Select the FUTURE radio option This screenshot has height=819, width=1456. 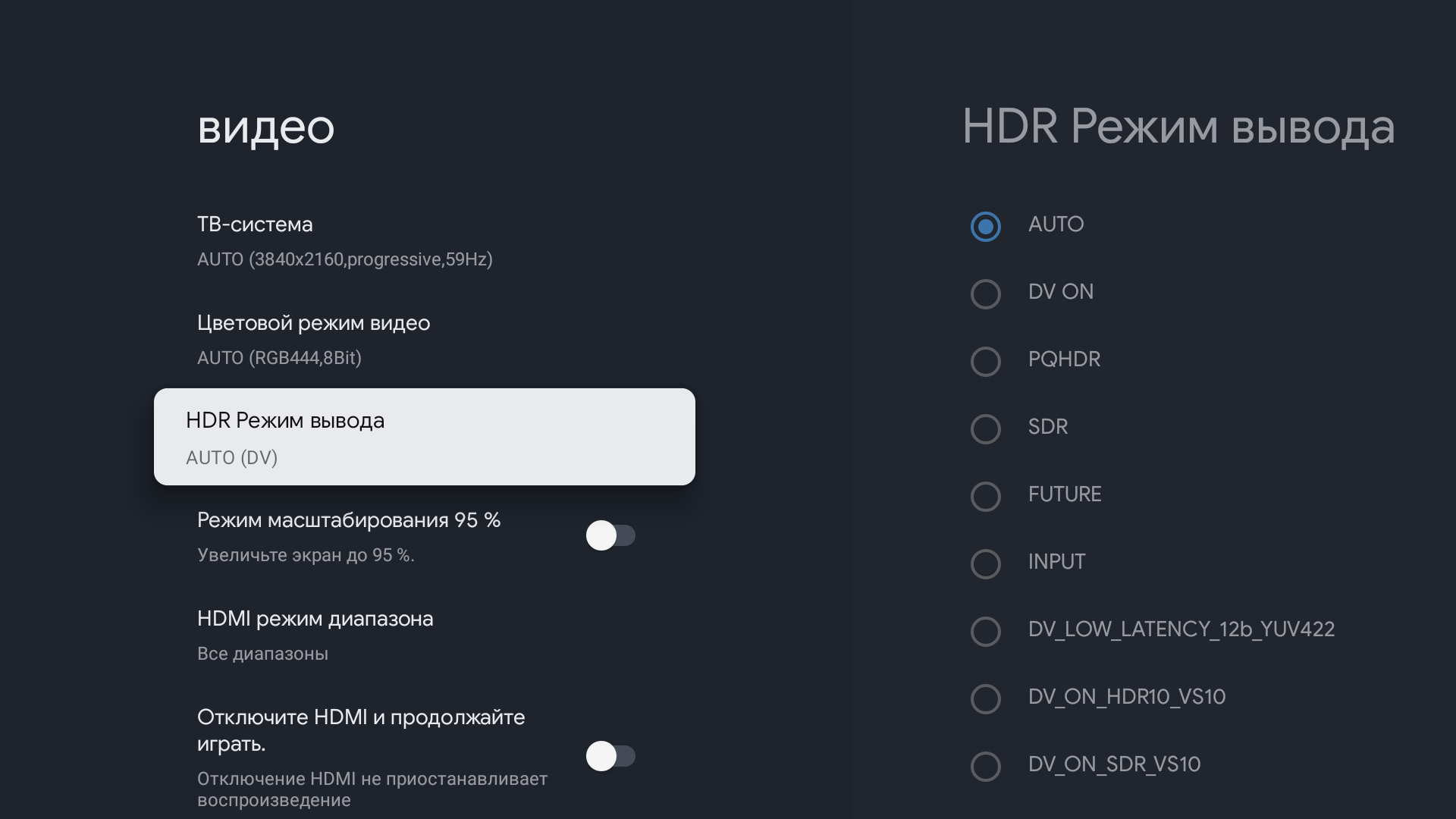[986, 496]
